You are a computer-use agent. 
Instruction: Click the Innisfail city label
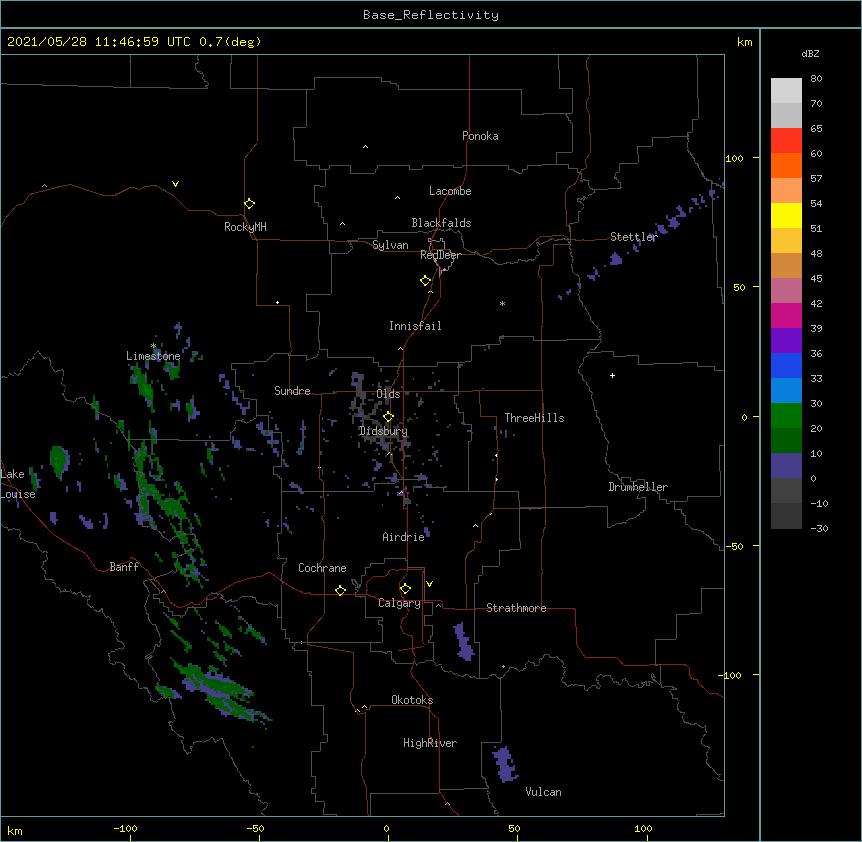click(x=415, y=326)
